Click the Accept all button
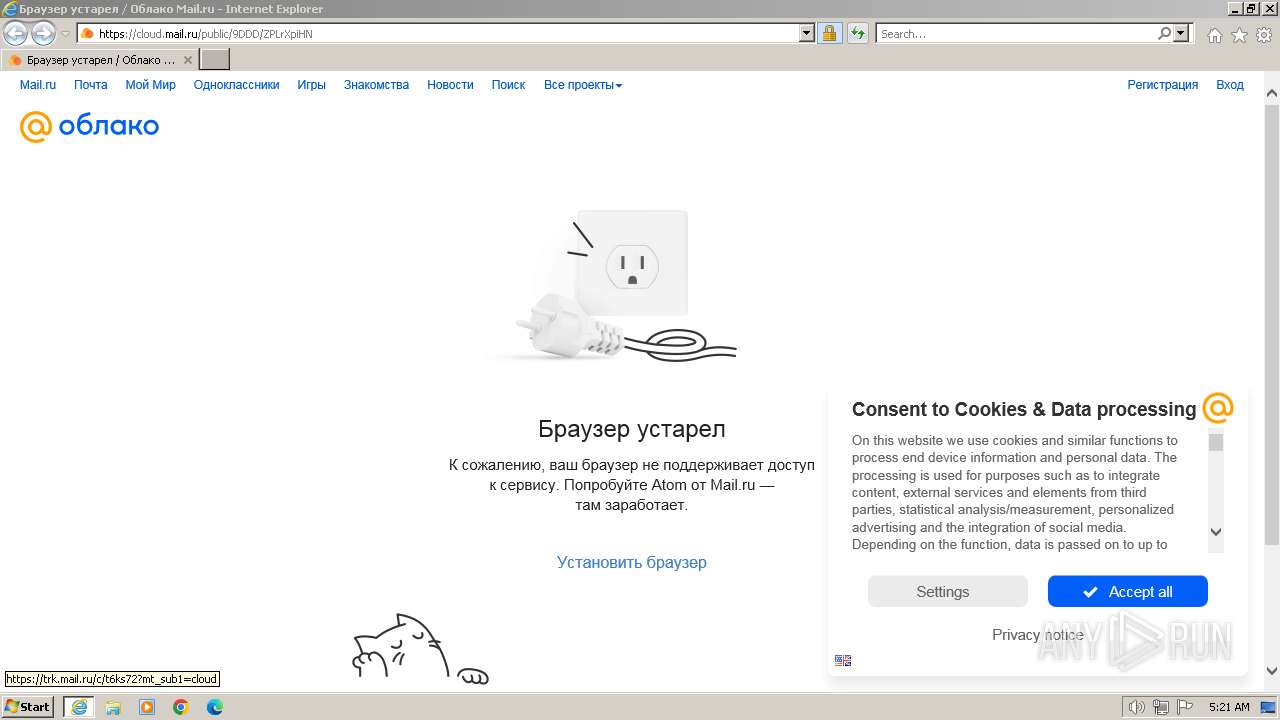 click(x=1127, y=591)
